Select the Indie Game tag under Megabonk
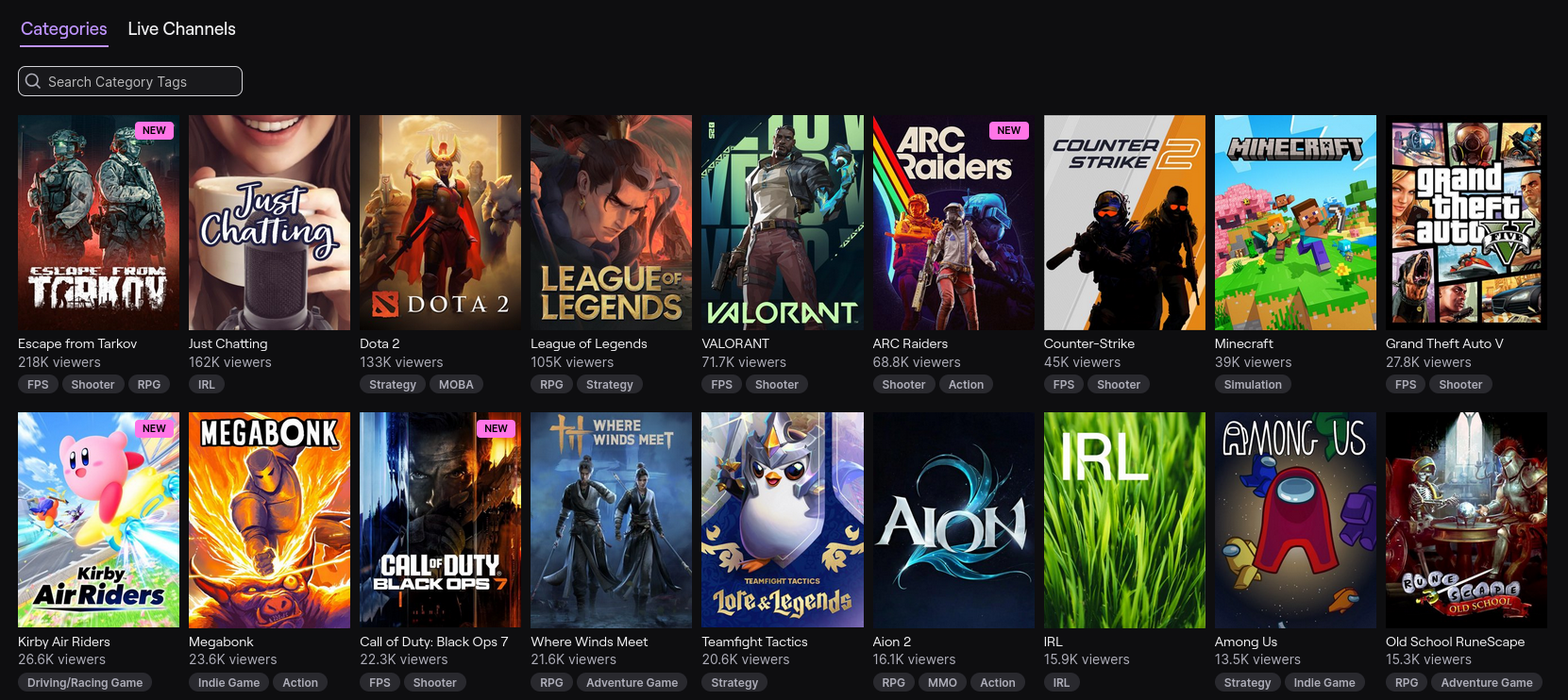The image size is (1568, 700). (228, 682)
